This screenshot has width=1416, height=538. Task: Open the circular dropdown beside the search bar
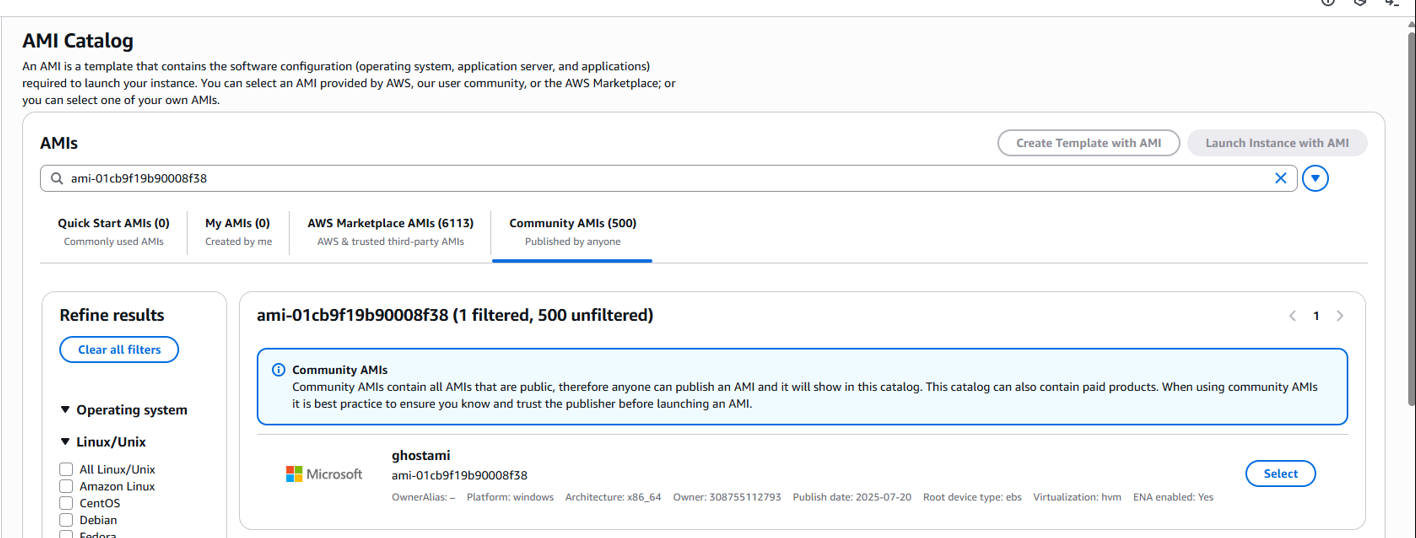[1315, 179]
